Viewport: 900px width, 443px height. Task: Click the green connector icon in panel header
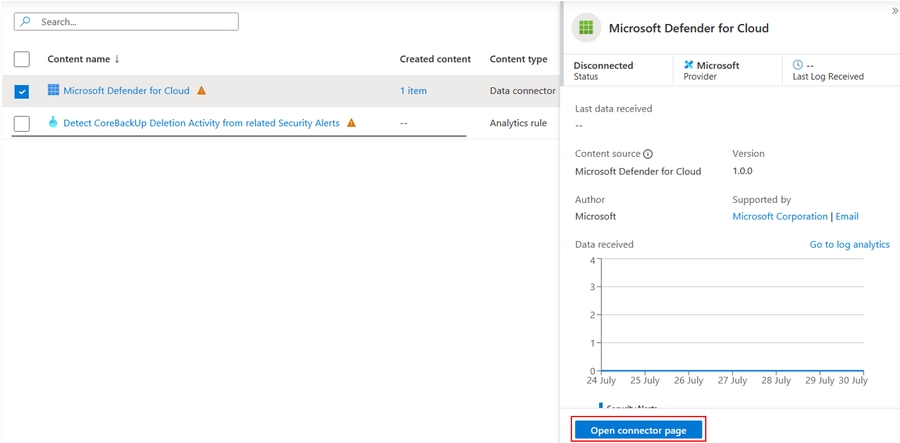[587, 28]
